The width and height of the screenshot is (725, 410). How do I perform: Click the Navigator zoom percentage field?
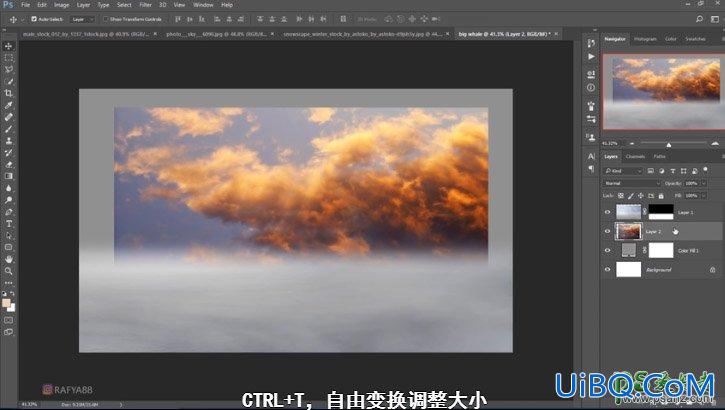point(610,143)
